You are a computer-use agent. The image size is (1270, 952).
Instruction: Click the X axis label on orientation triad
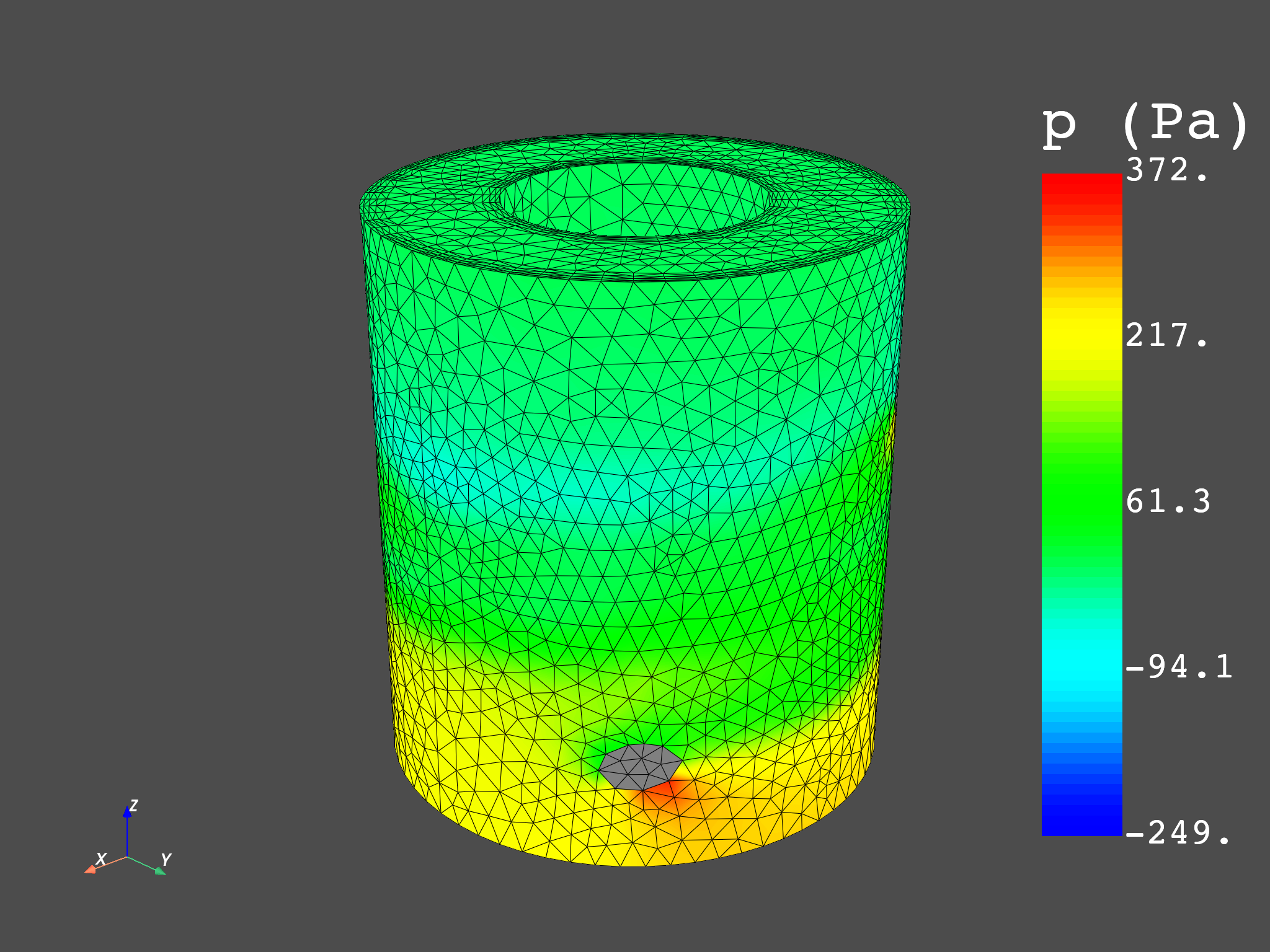point(101,858)
